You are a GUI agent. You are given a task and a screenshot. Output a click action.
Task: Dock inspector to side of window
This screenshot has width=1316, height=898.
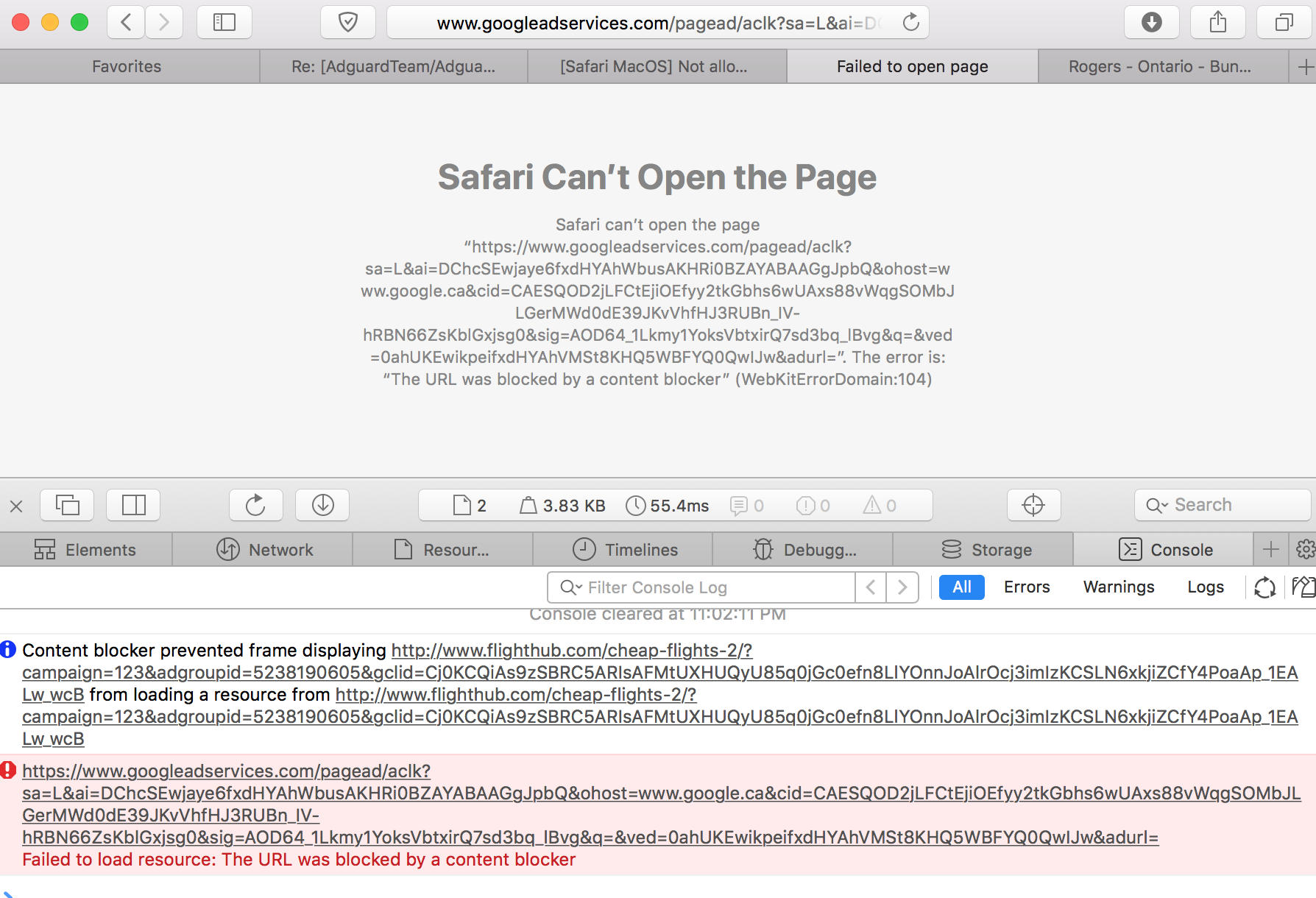(133, 505)
